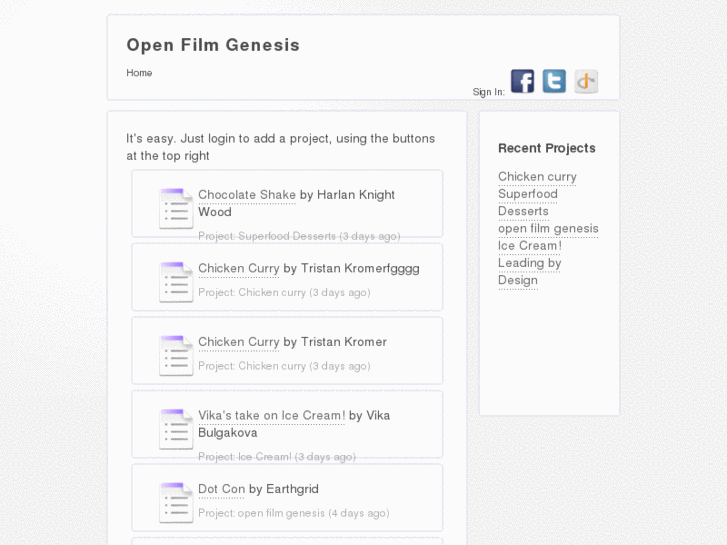727x545 pixels.
Task: Open Chicken Curry link by Tristan Kromer
Action: [239, 342]
